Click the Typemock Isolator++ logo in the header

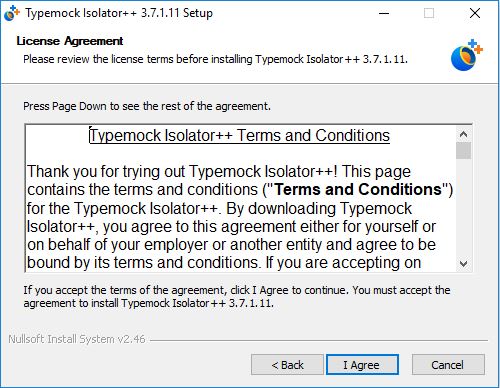click(x=467, y=55)
